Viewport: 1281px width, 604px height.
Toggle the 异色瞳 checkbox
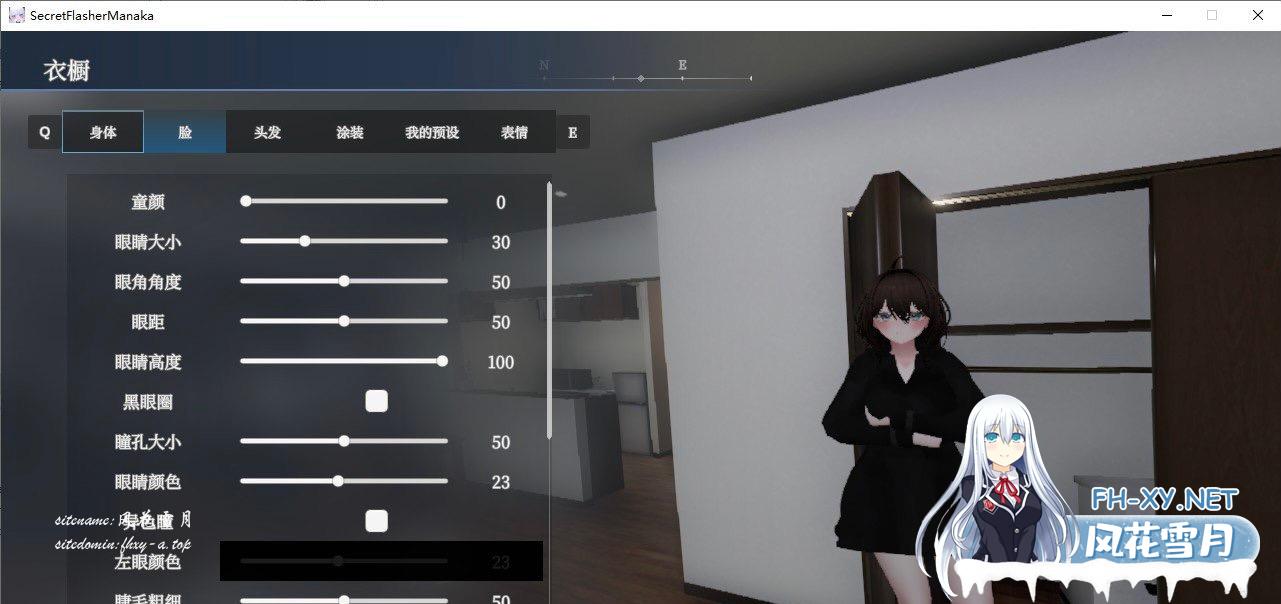[376, 521]
